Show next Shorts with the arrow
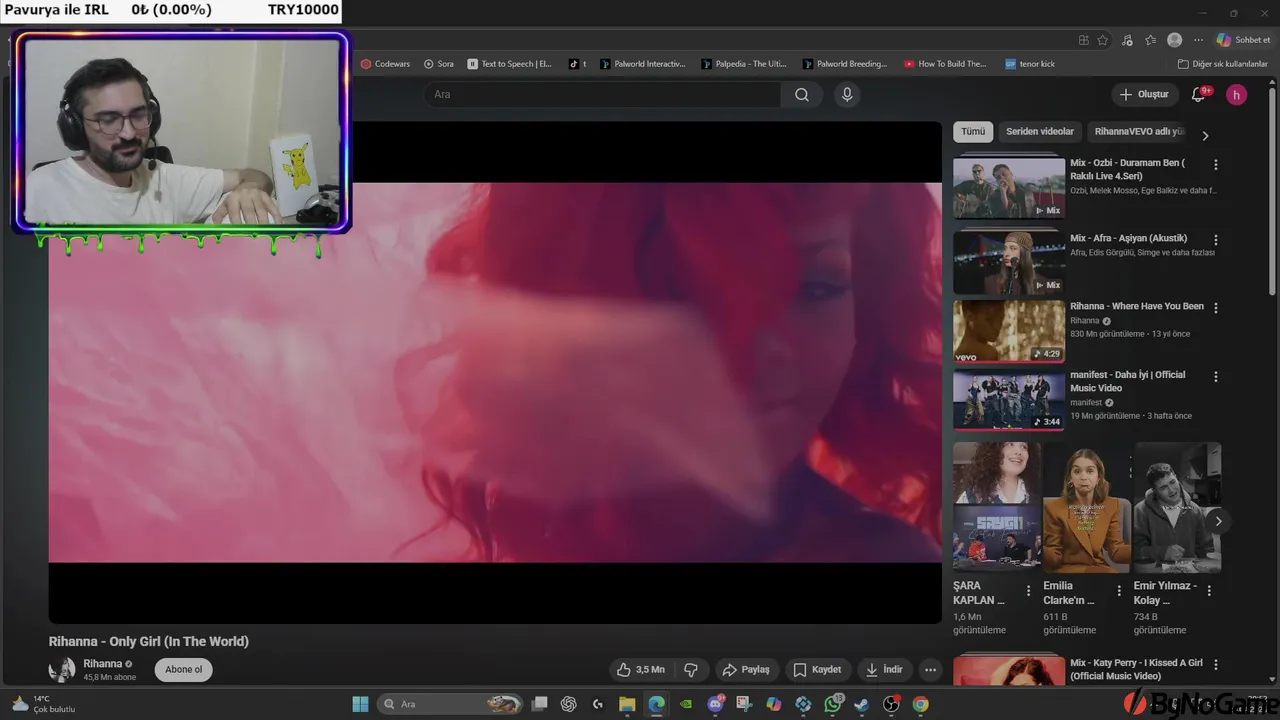The height and width of the screenshot is (720, 1280). pyautogui.click(x=1218, y=521)
